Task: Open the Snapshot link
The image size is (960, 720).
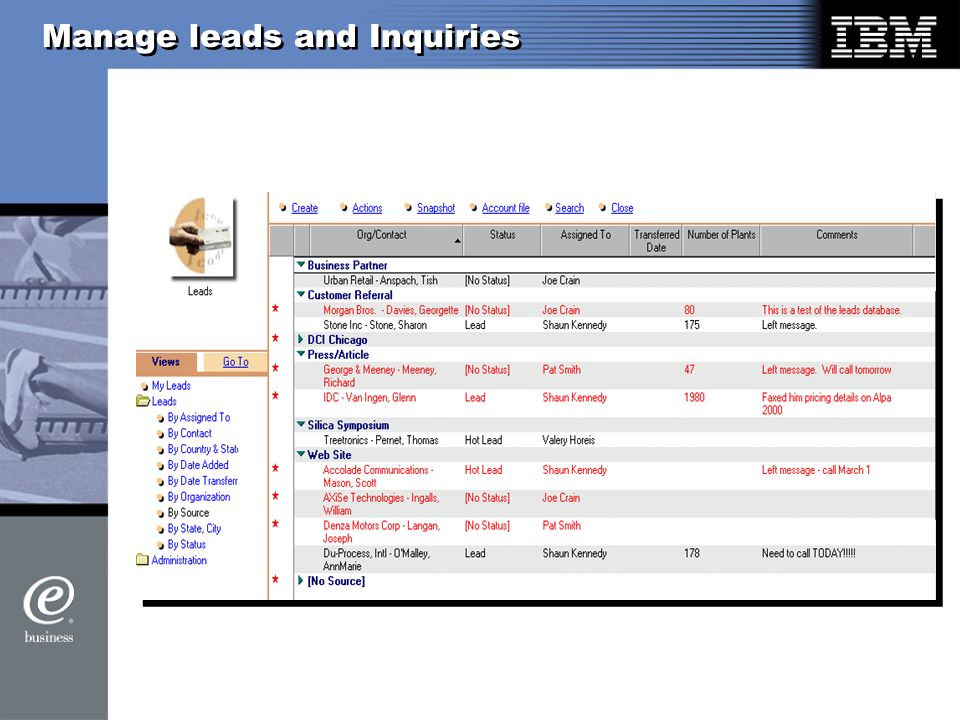Action: tap(436, 208)
